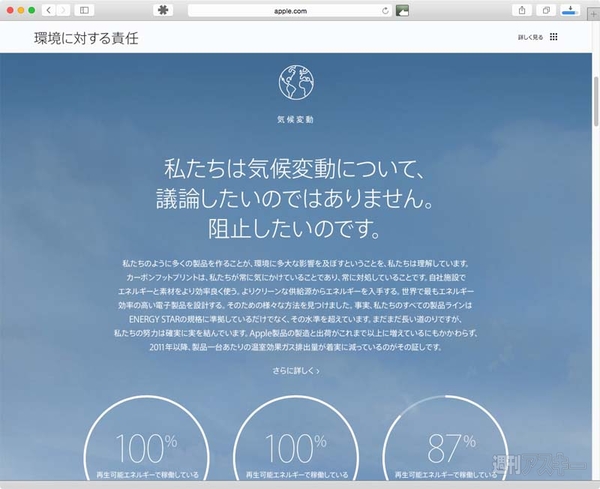
Task: Click the 気候変動 section label
Action: coord(295,119)
